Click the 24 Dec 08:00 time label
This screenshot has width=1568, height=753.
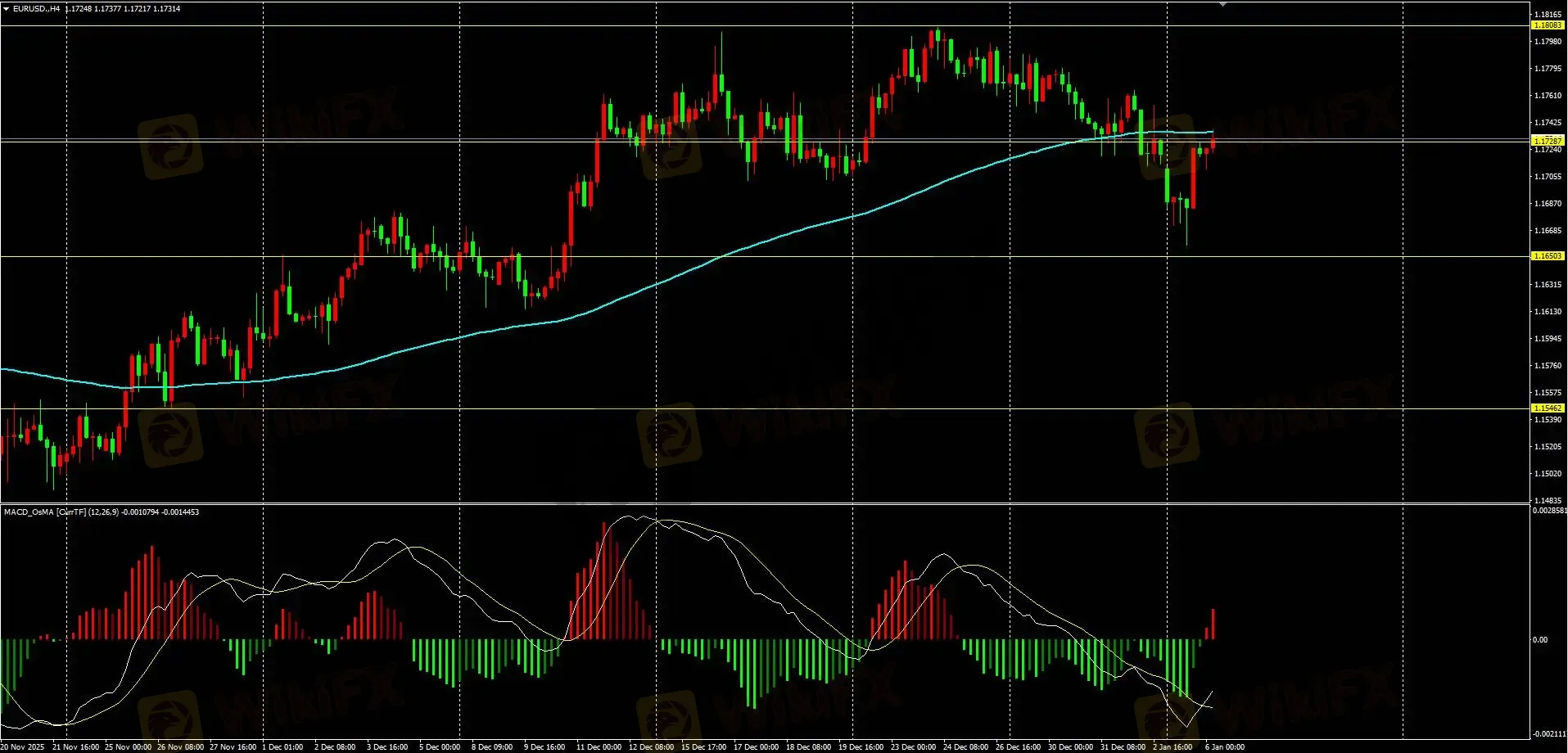tap(966, 747)
